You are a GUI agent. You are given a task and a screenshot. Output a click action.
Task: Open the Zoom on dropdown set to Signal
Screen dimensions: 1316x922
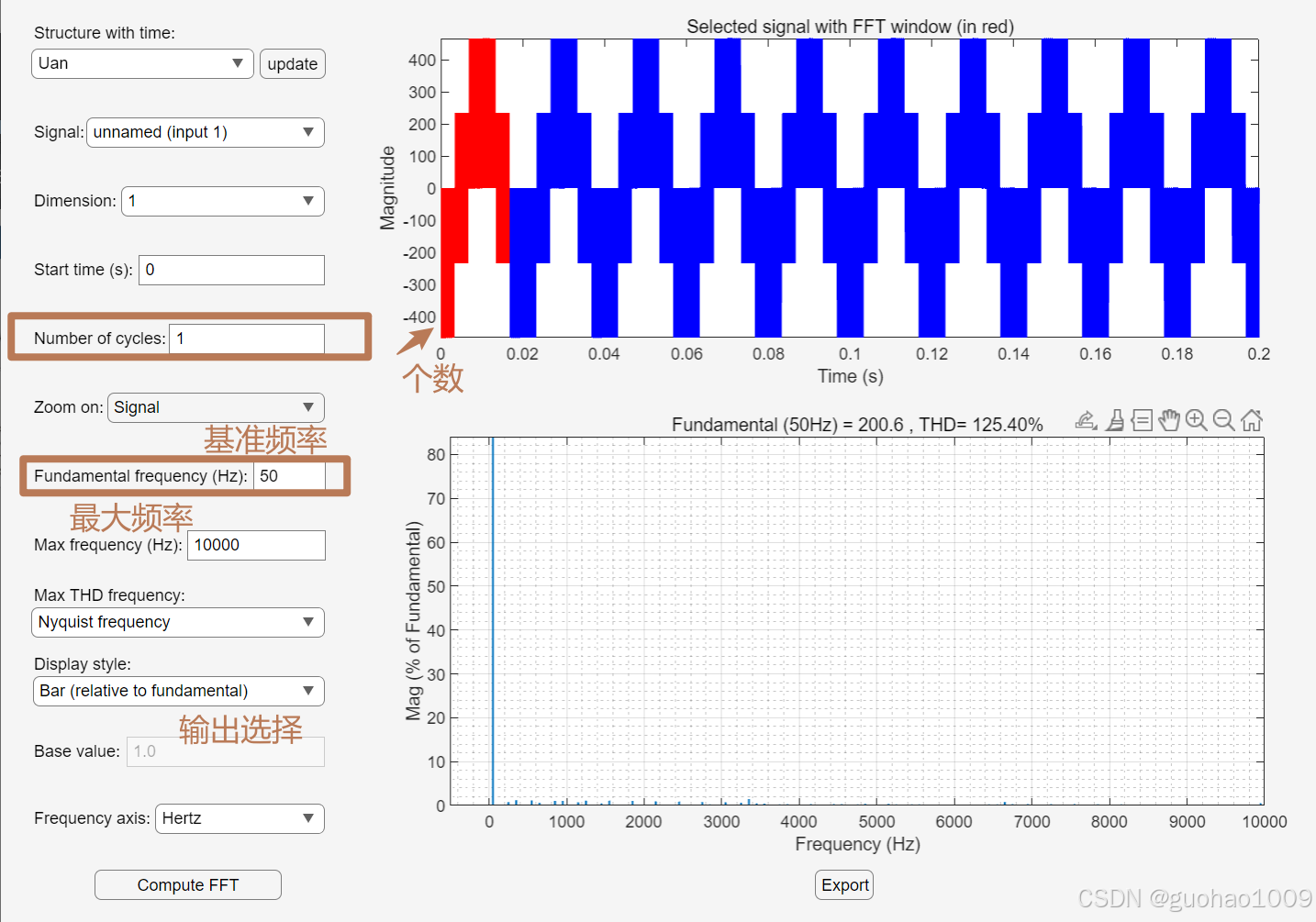coord(216,407)
